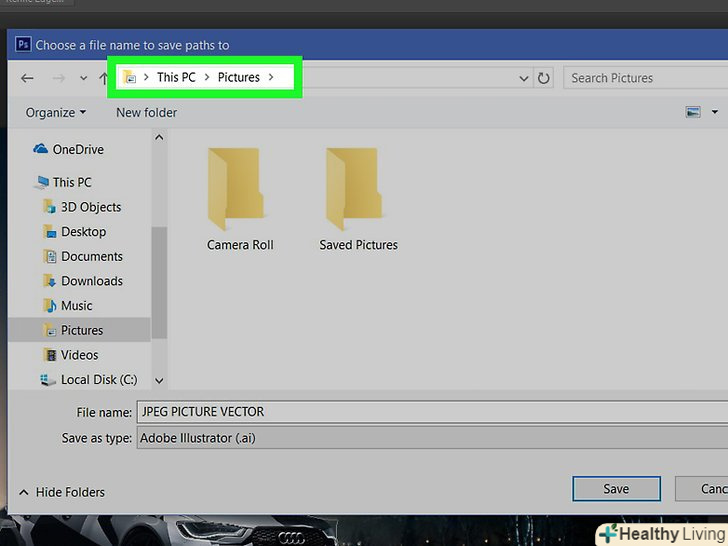Go to the Downloads folder in sidebar
728x546 pixels.
(x=91, y=281)
